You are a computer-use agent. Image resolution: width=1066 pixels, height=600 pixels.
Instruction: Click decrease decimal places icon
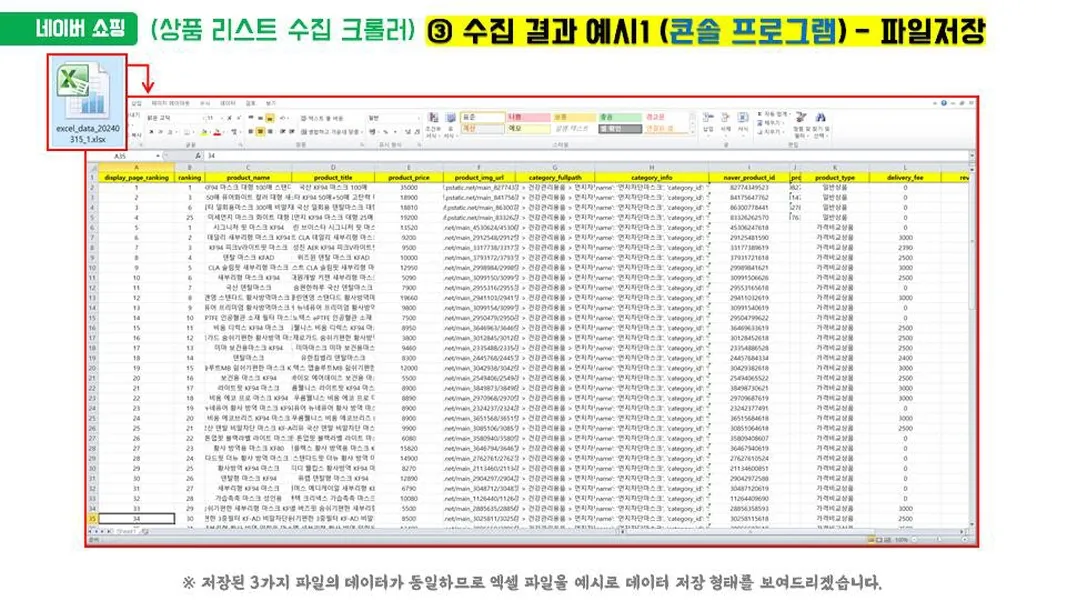click(x=417, y=131)
